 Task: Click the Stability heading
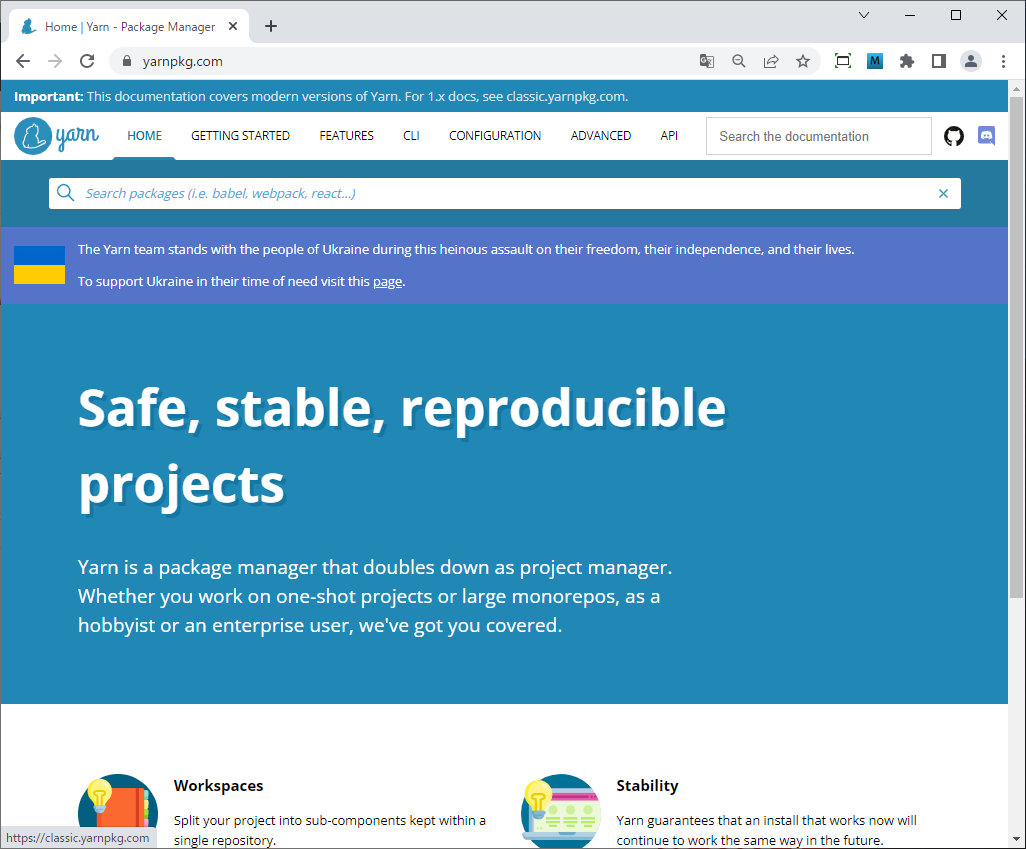pos(647,786)
